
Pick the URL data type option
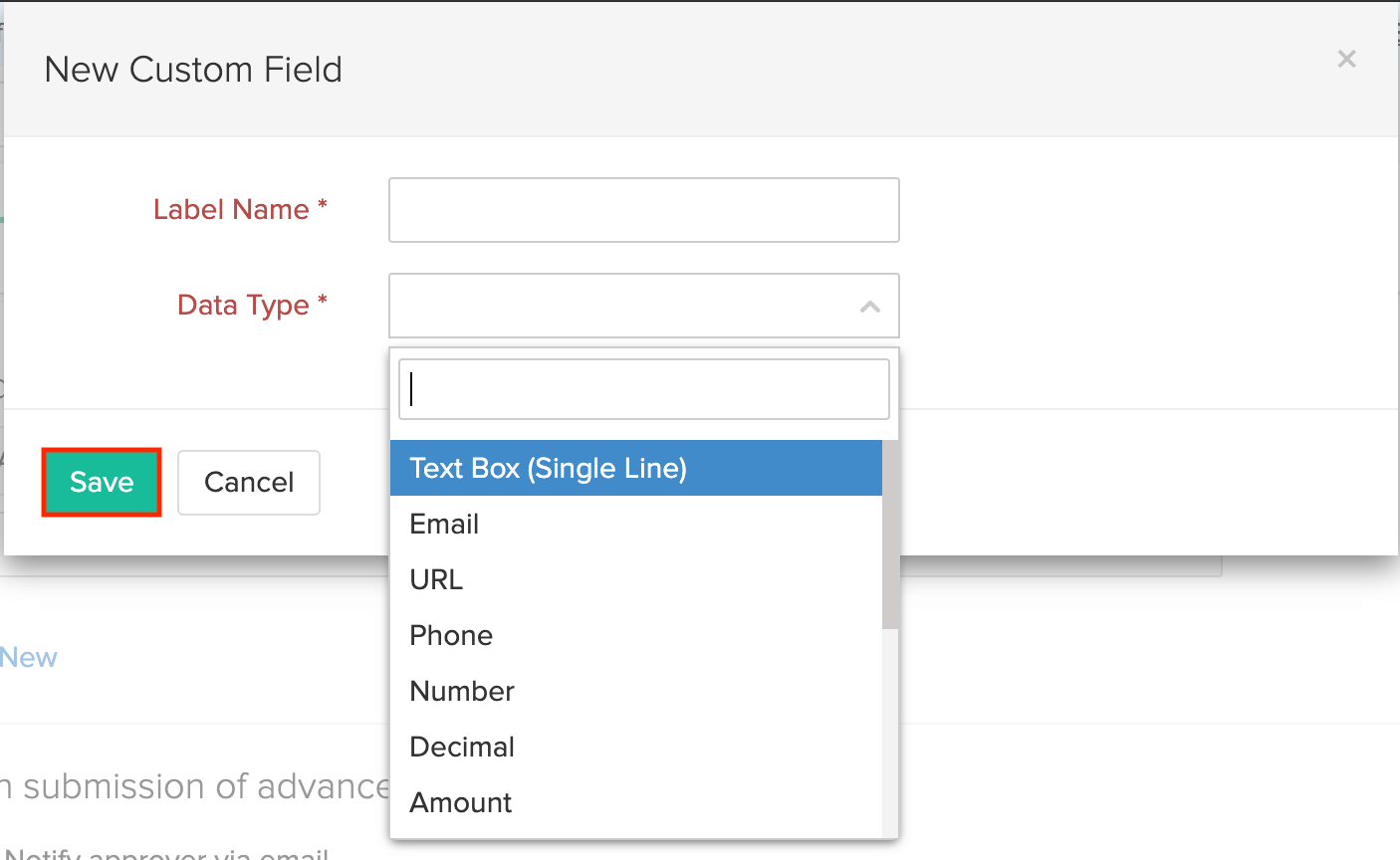(x=436, y=579)
